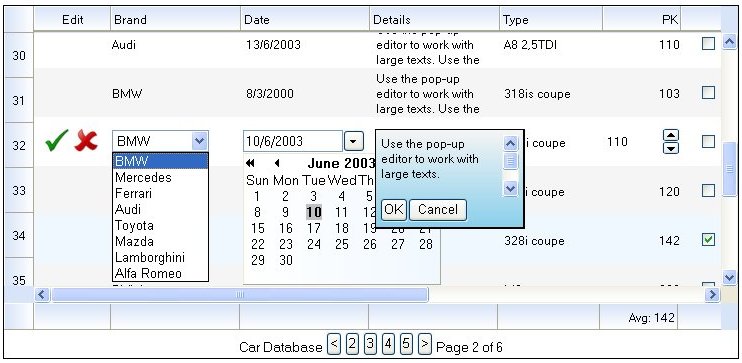Image resolution: width=742 pixels, height=363 pixels.
Task: Decrement PK value with down spinner
Action: (671, 148)
